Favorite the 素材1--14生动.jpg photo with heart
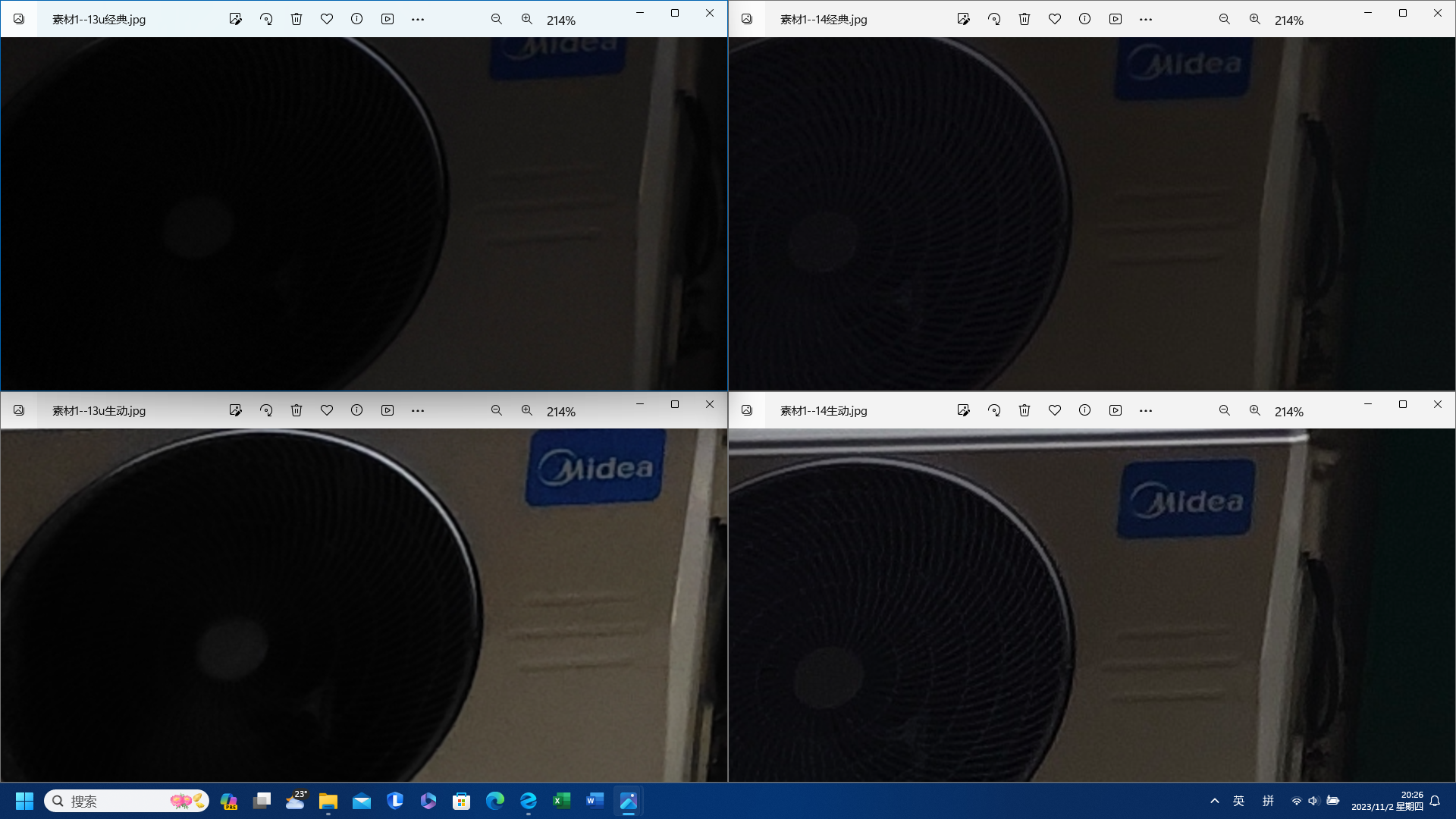The image size is (1456, 819). coord(1054,410)
